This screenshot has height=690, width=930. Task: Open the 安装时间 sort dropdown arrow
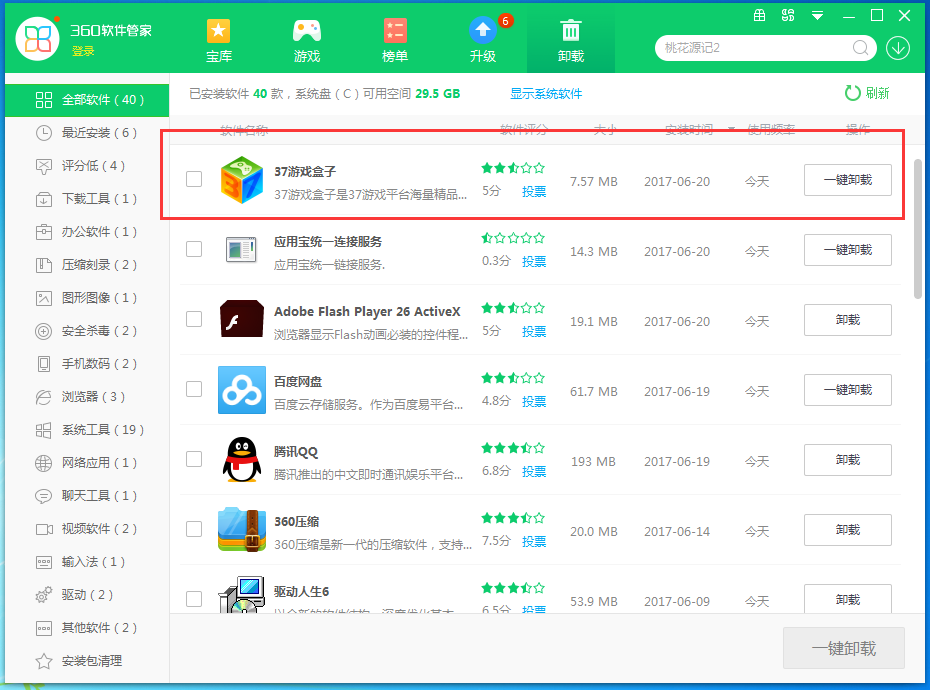click(730, 130)
